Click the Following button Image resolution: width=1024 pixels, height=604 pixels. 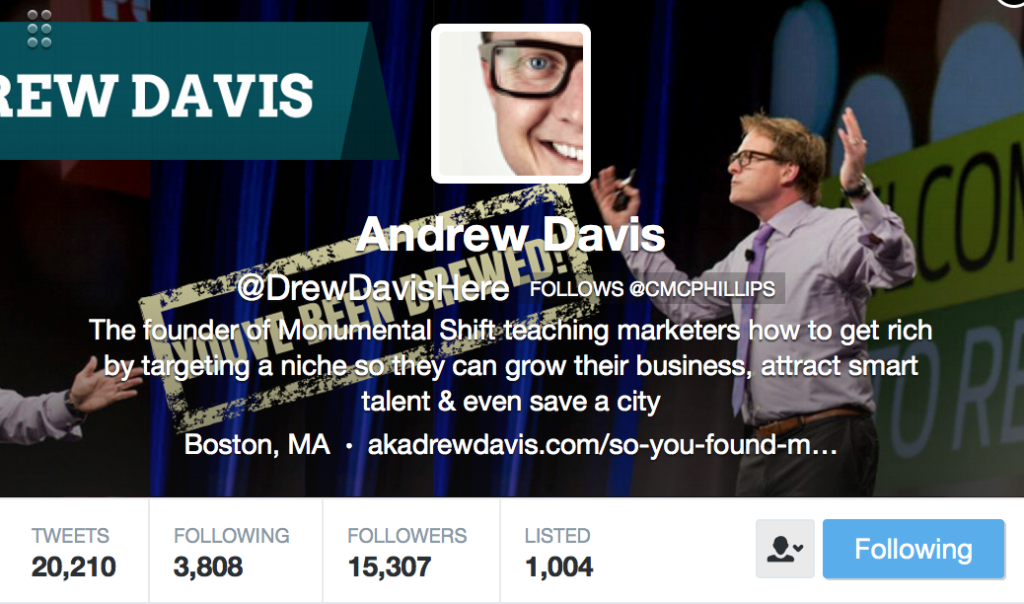913,549
